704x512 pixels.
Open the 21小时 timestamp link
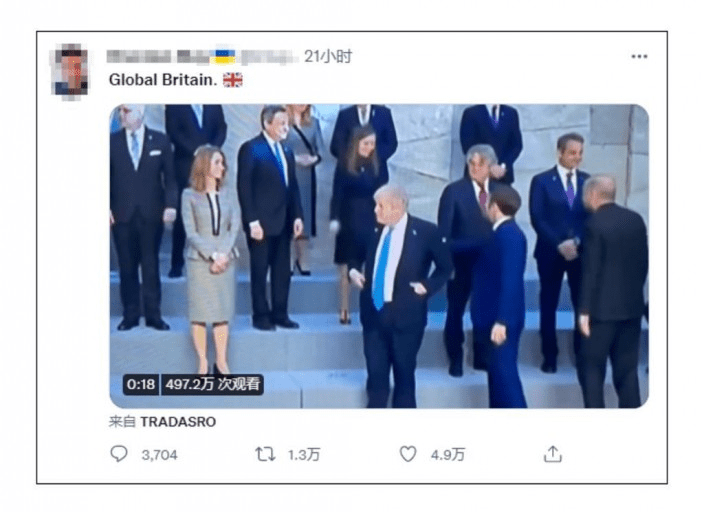[x=328, y=57]
